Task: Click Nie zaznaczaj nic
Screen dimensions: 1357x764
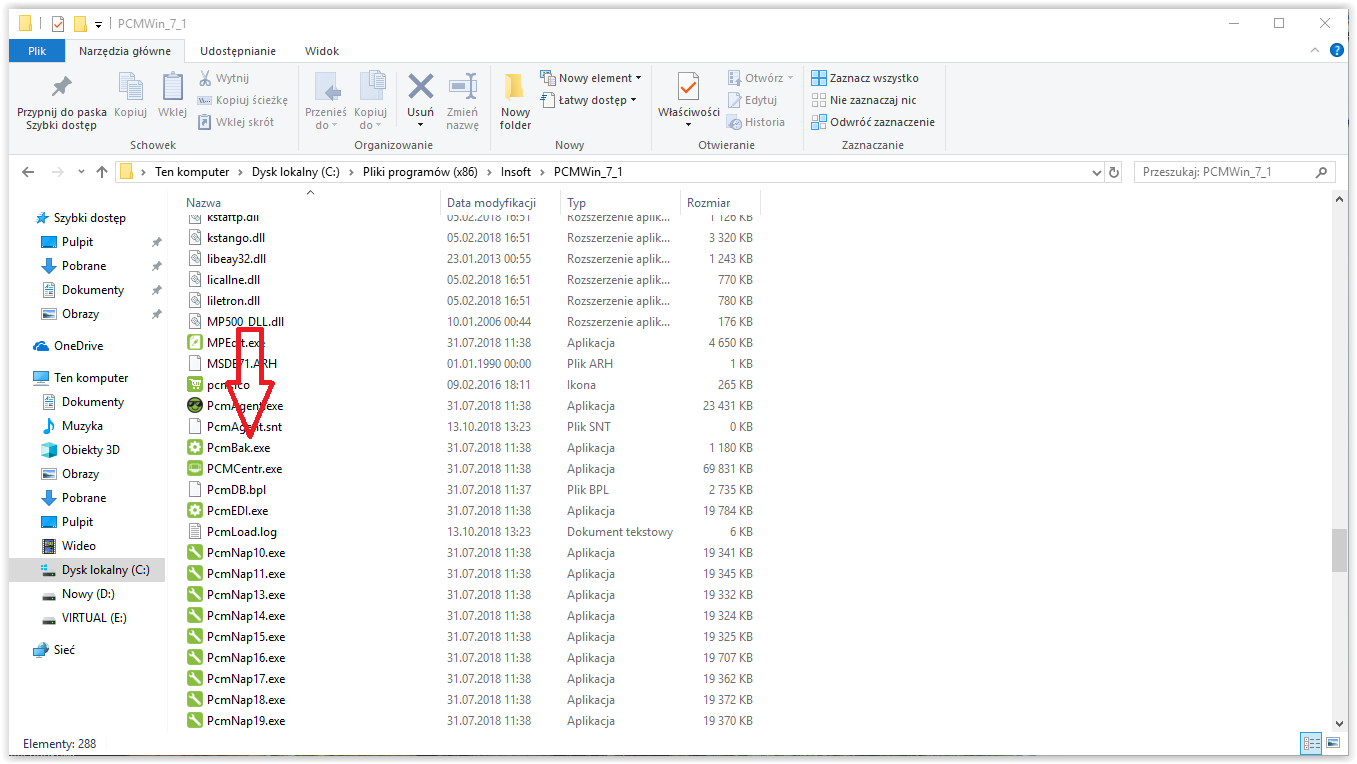Action: click(864, 100)
